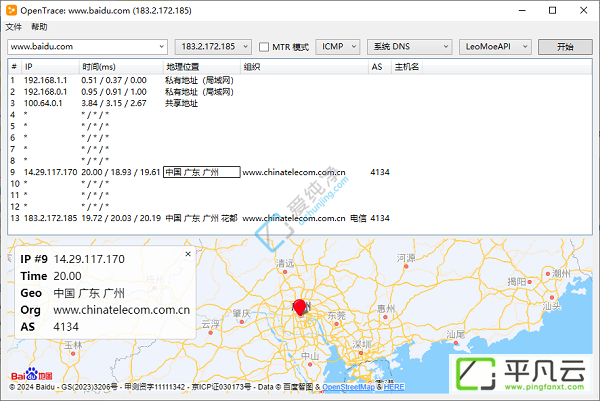This screenshot has width=600, height=401.
Task: Click time cell 20.00 / 18.93 / 19.61
Action: point(121,172)
